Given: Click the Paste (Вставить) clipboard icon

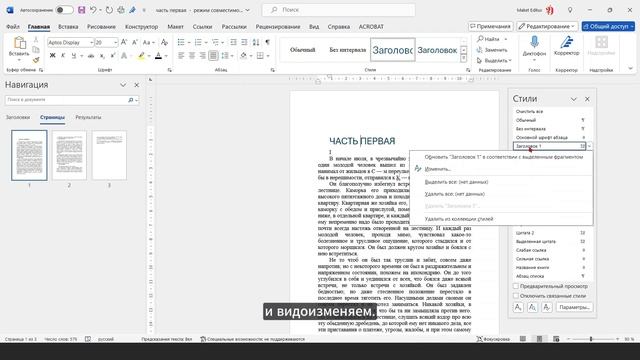Looking at the screenshot, I should point(19,42).
